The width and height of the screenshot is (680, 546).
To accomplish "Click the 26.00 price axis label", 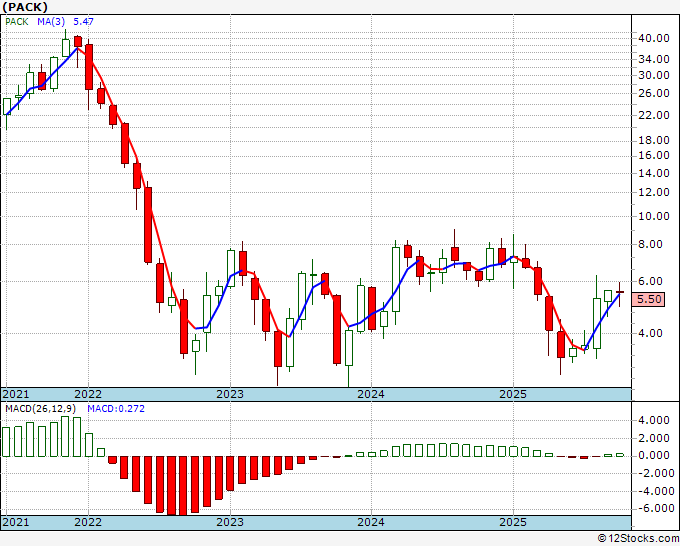I will pos(654,93).
